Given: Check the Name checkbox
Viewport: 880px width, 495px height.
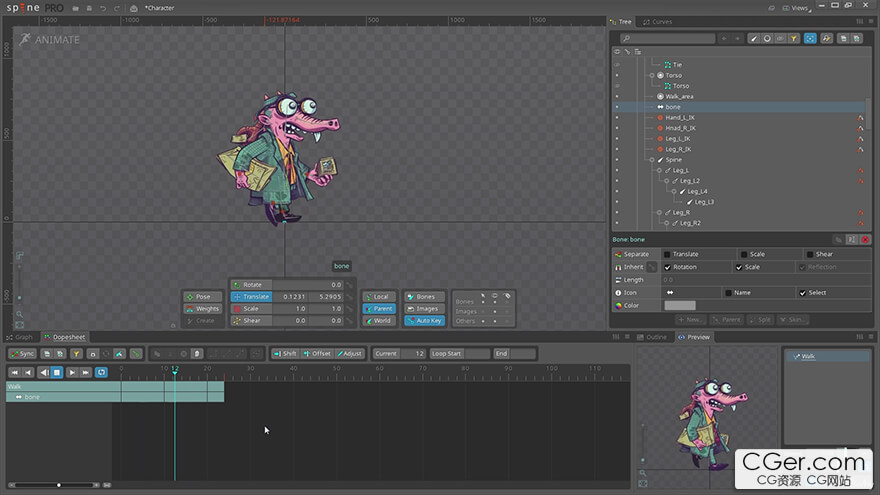Looking at the screenshot, I should tap(728, 293).
